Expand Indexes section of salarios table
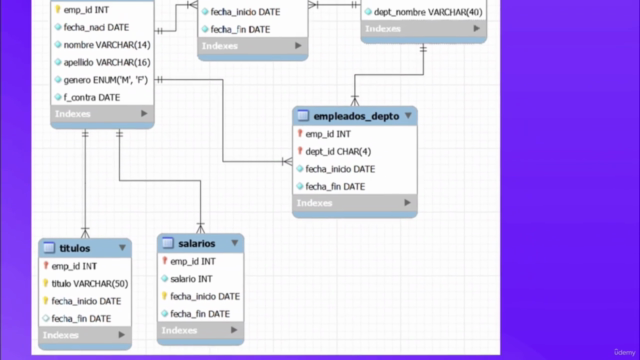The image size is (640, 360). pyautogui.click(x=234, y=330)
